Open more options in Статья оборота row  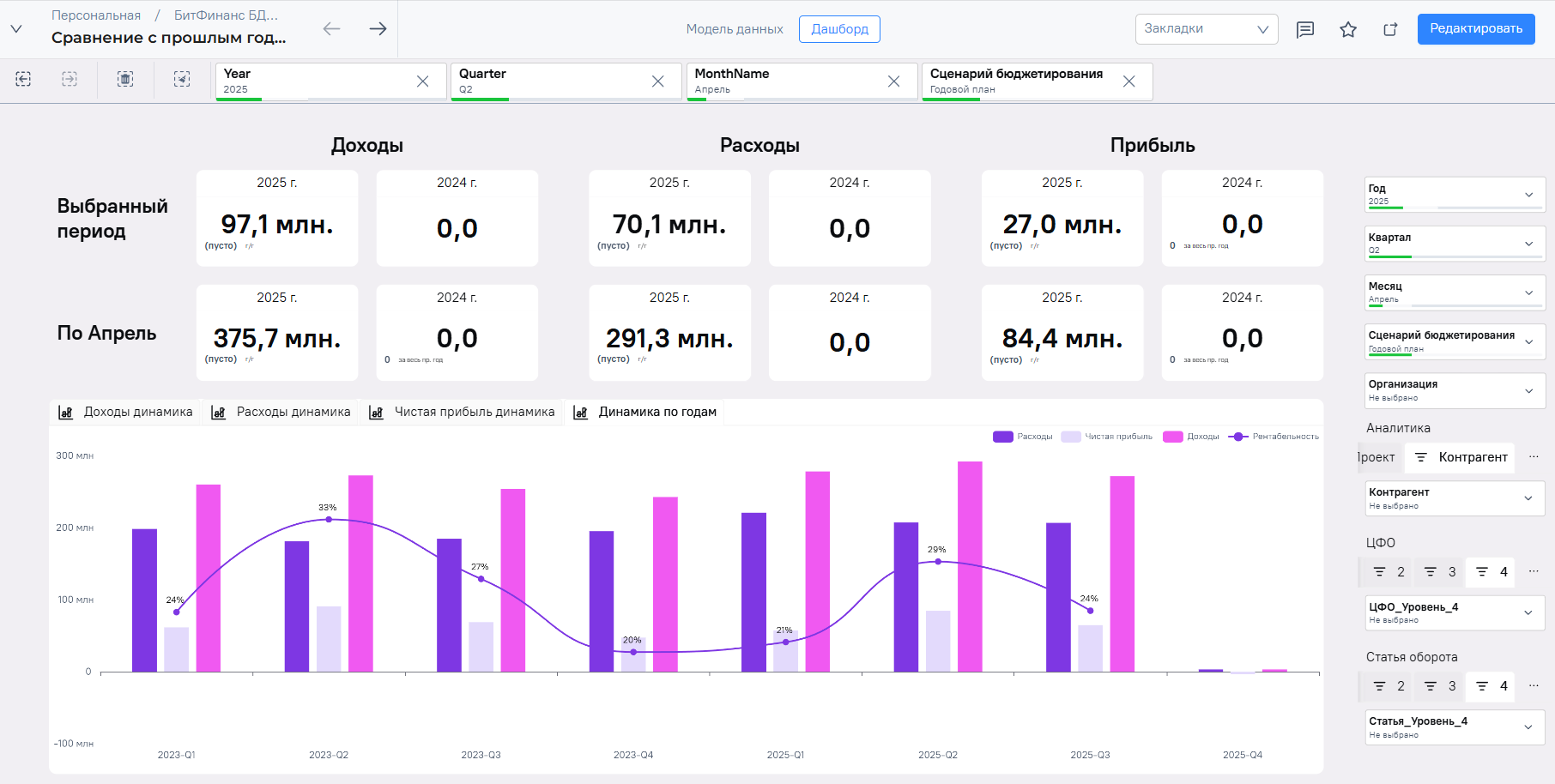click(1534, 685)
